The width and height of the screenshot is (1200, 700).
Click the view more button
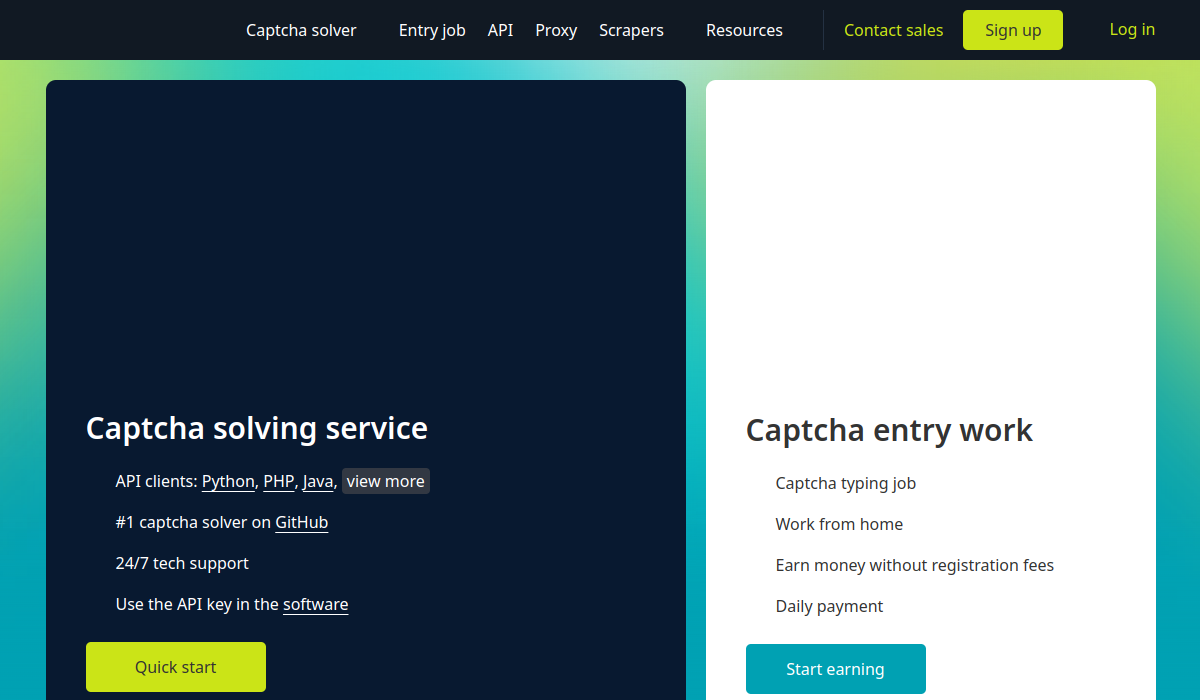point(386,481)
